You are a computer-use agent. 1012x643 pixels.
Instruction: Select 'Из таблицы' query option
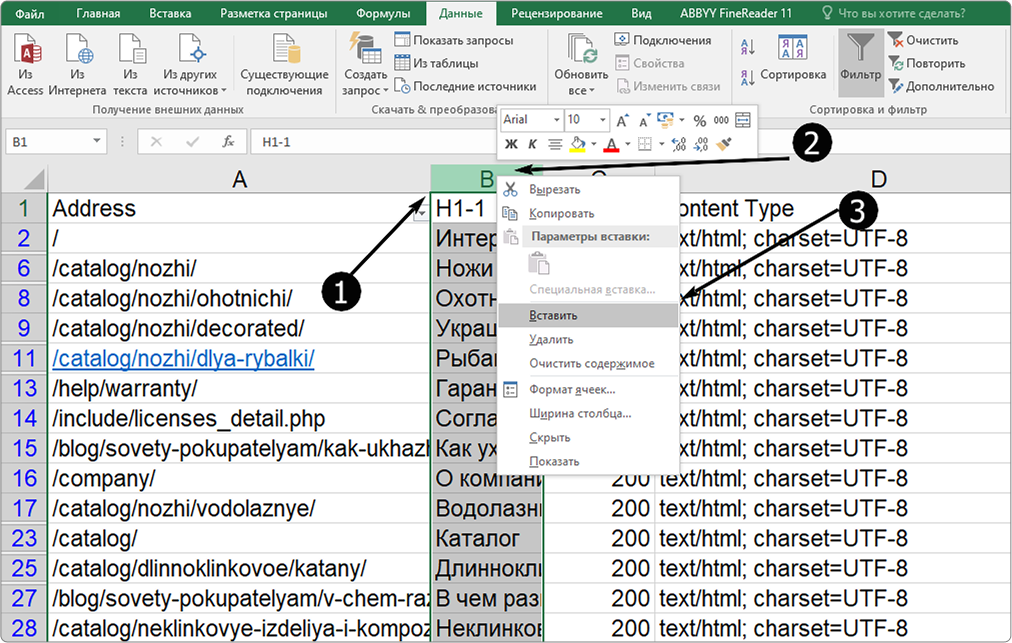(x=437, y=63)
